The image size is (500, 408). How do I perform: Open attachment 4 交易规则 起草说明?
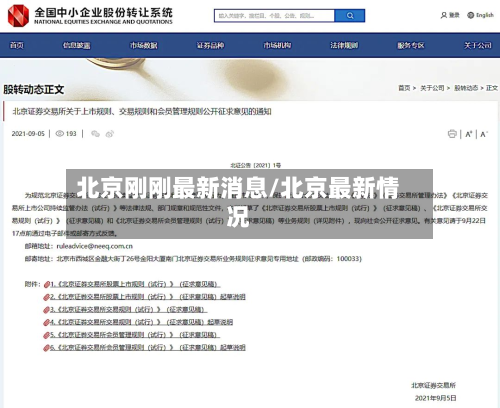141,322
